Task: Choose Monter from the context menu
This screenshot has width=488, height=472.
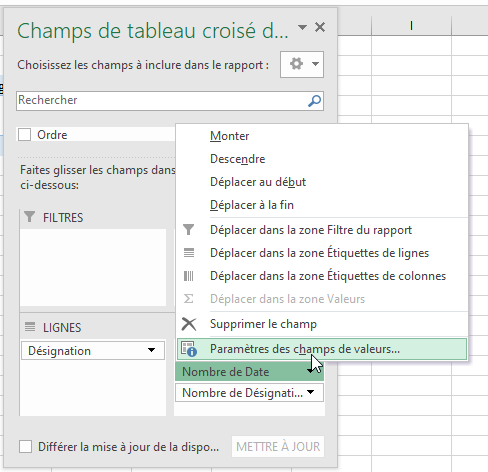Action: [322, 136]
